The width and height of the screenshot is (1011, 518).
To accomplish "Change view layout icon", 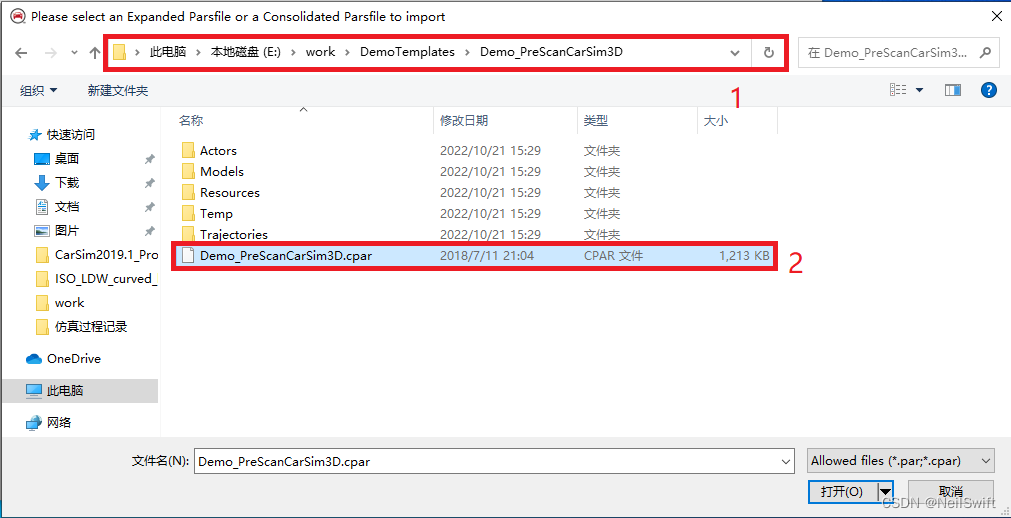I will click(899, 90).
